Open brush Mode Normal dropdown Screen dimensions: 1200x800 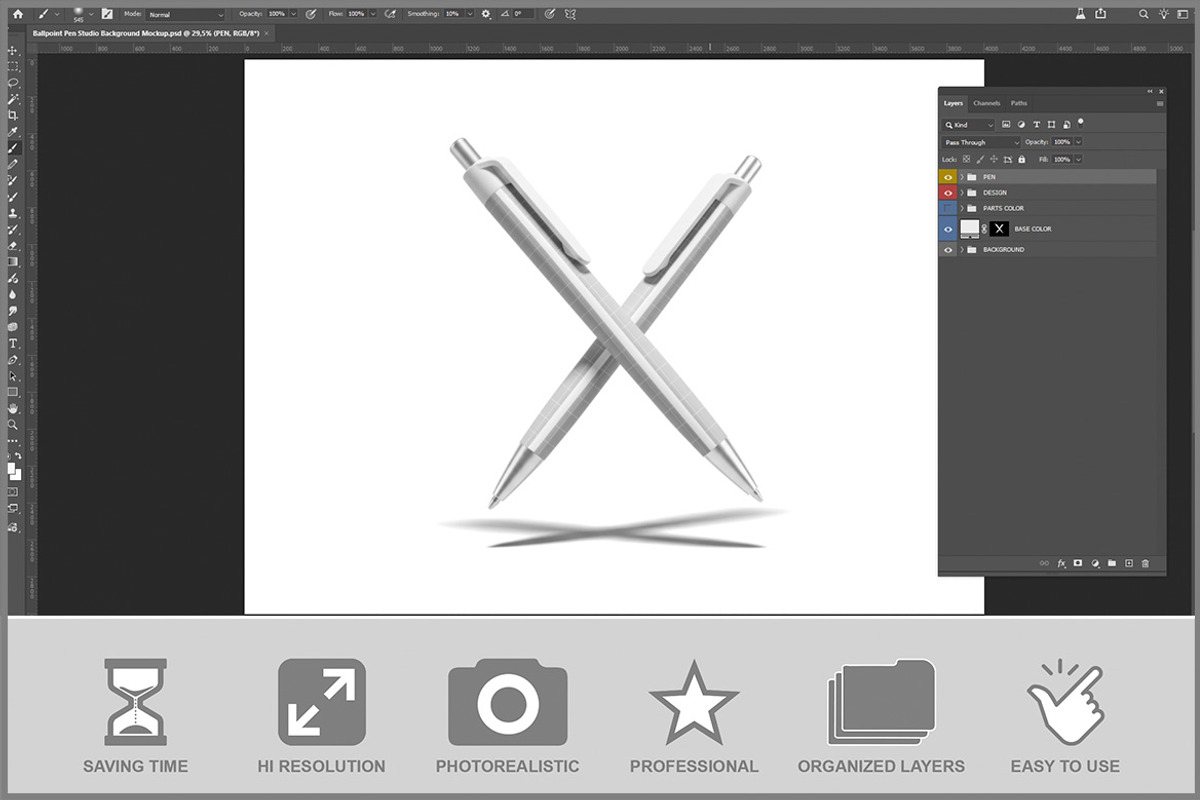[x=186, y=14]
